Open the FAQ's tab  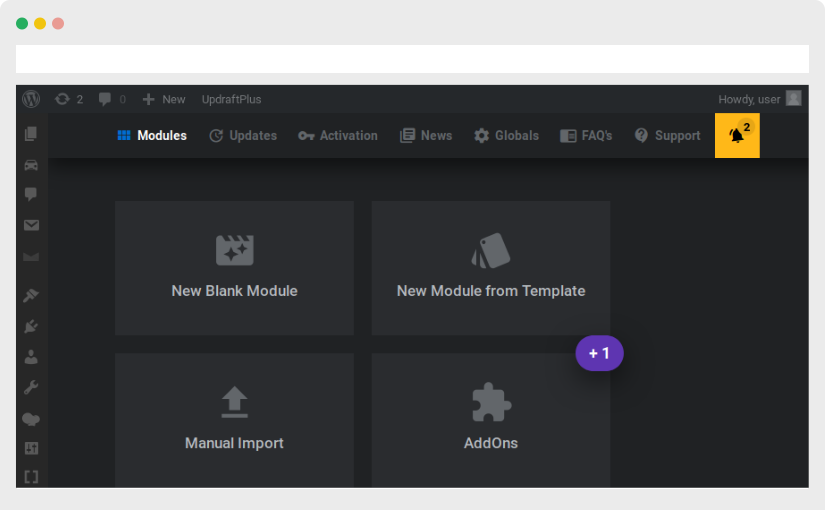click(x=586, y=135)
